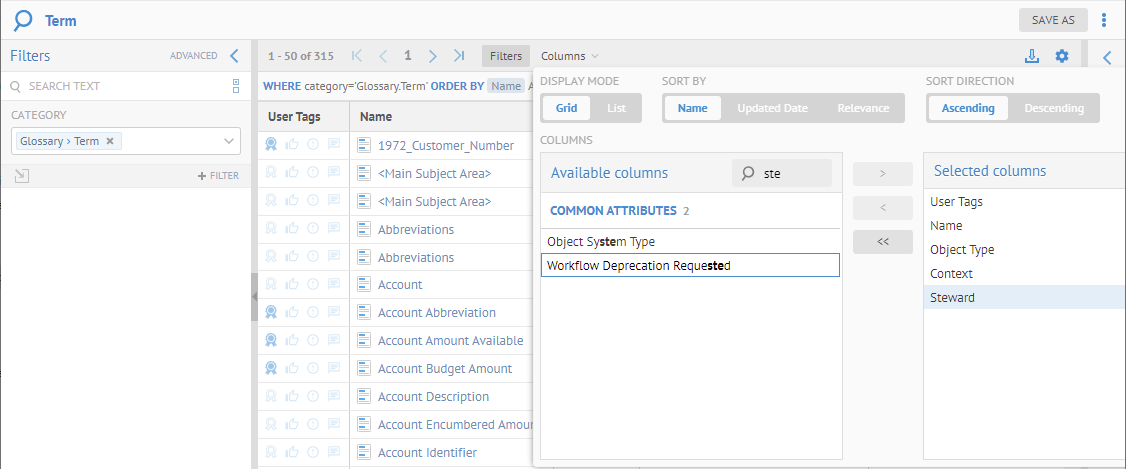This screenshot has height=469, width=1126.
Task: Open the three-dot more options menu
Action: [x=1104, y=20]
